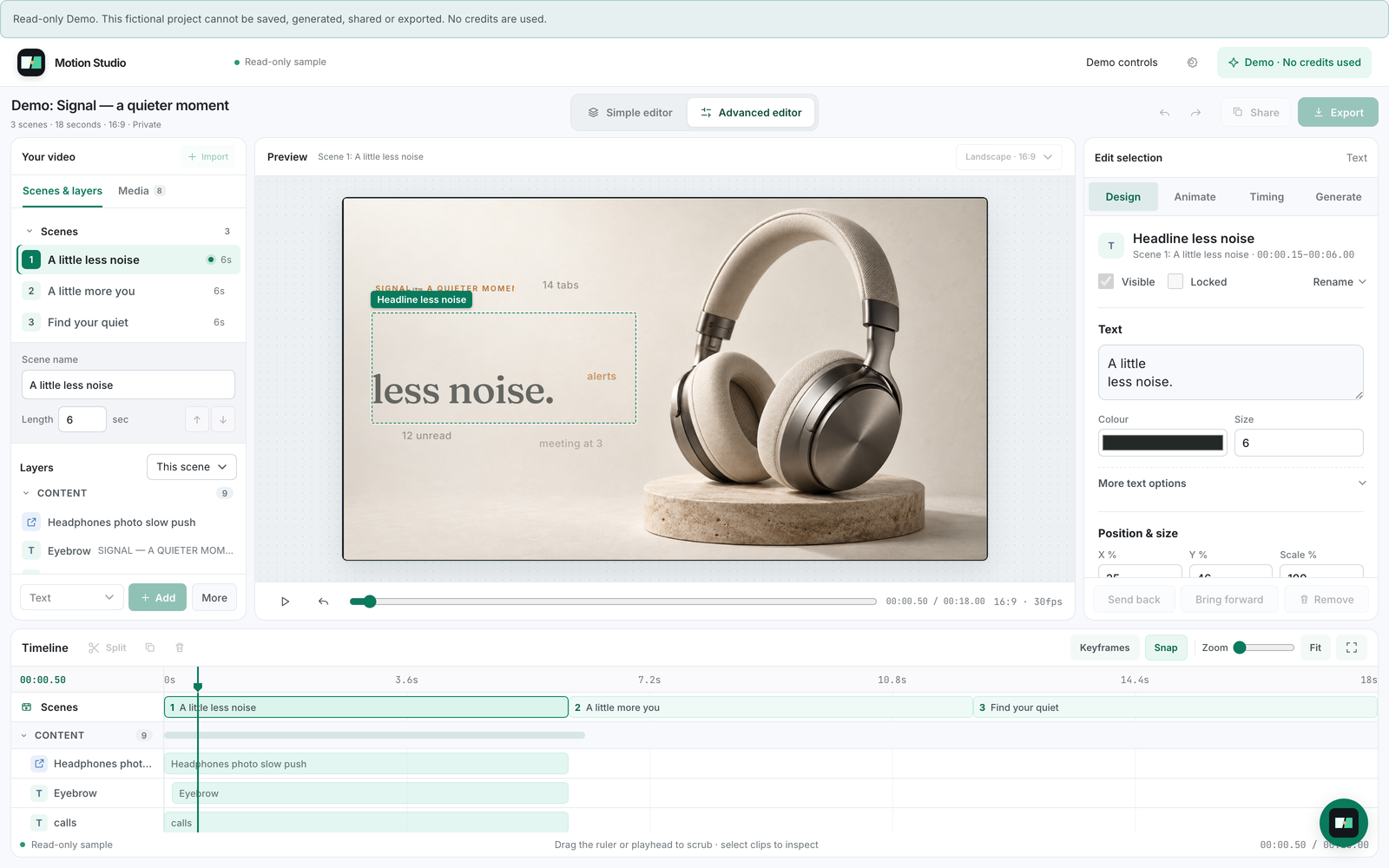Toggle the Visible checkbox
Viewport: 1389px width, 868px height.
click(1106, 281)
